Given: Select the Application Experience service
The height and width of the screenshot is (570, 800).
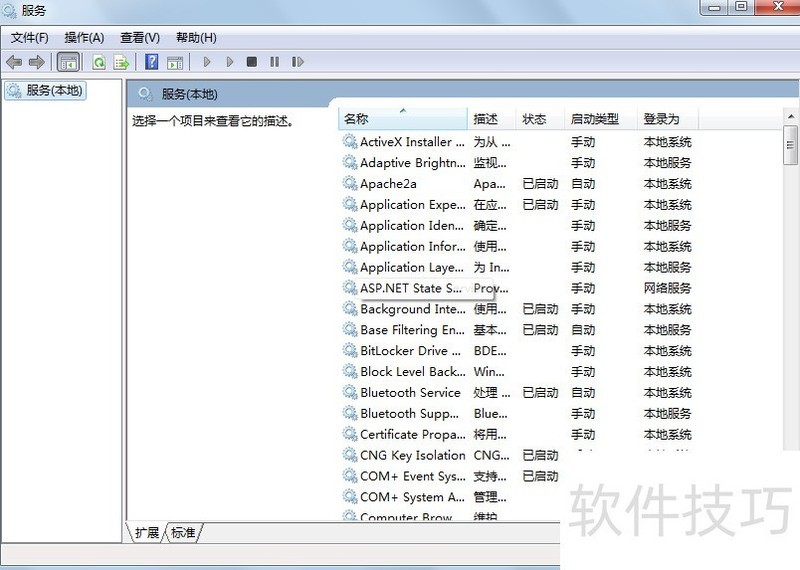Looking at the screenshot, I should pyautogui.click(x=518, y=205).
